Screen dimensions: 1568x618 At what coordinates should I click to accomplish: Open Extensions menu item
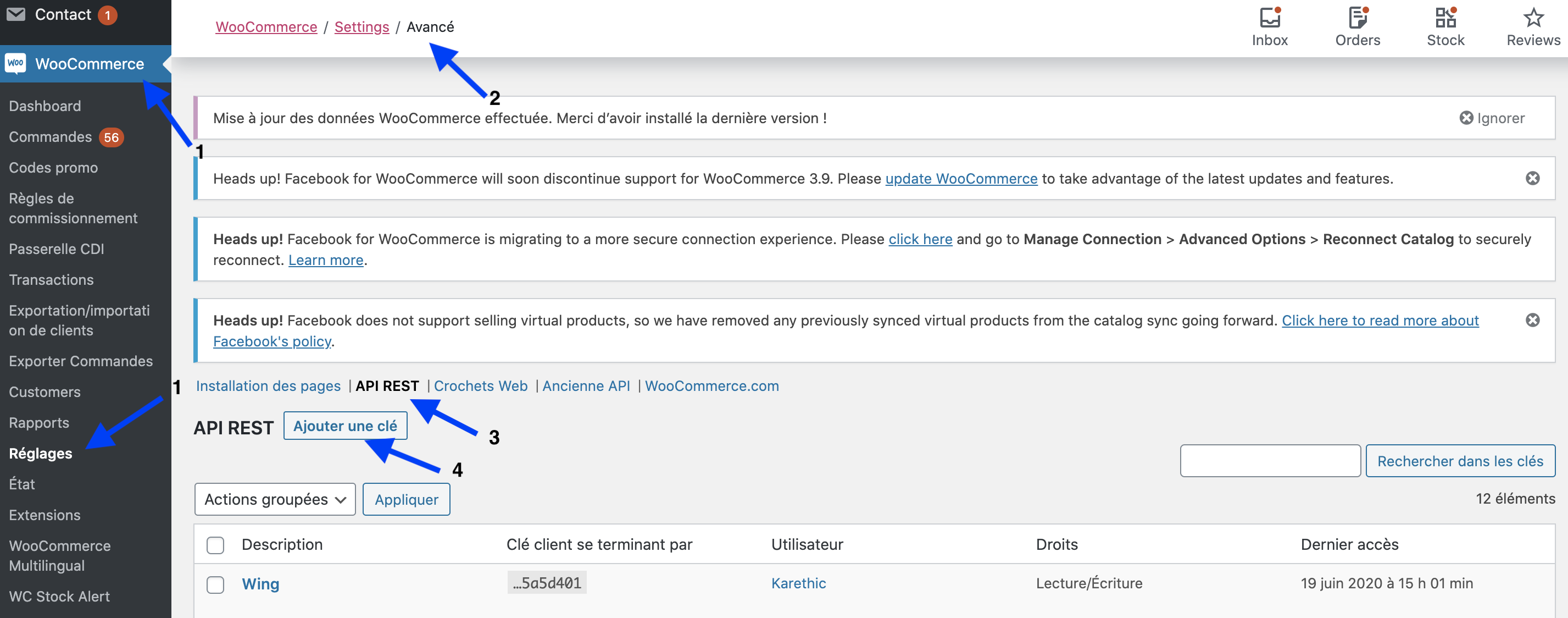45,515
